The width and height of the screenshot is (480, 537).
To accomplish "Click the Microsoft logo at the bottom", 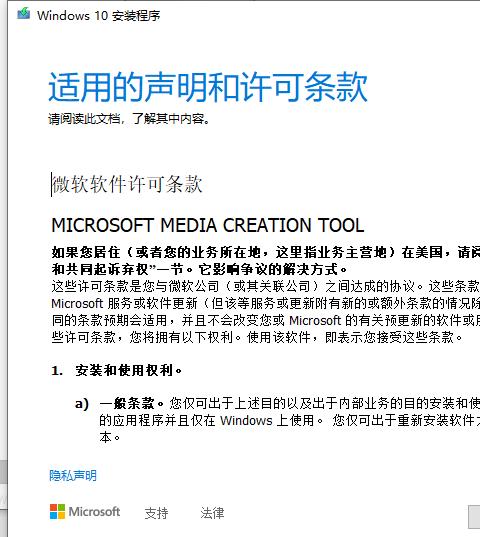I will click(x=85, y=512).
